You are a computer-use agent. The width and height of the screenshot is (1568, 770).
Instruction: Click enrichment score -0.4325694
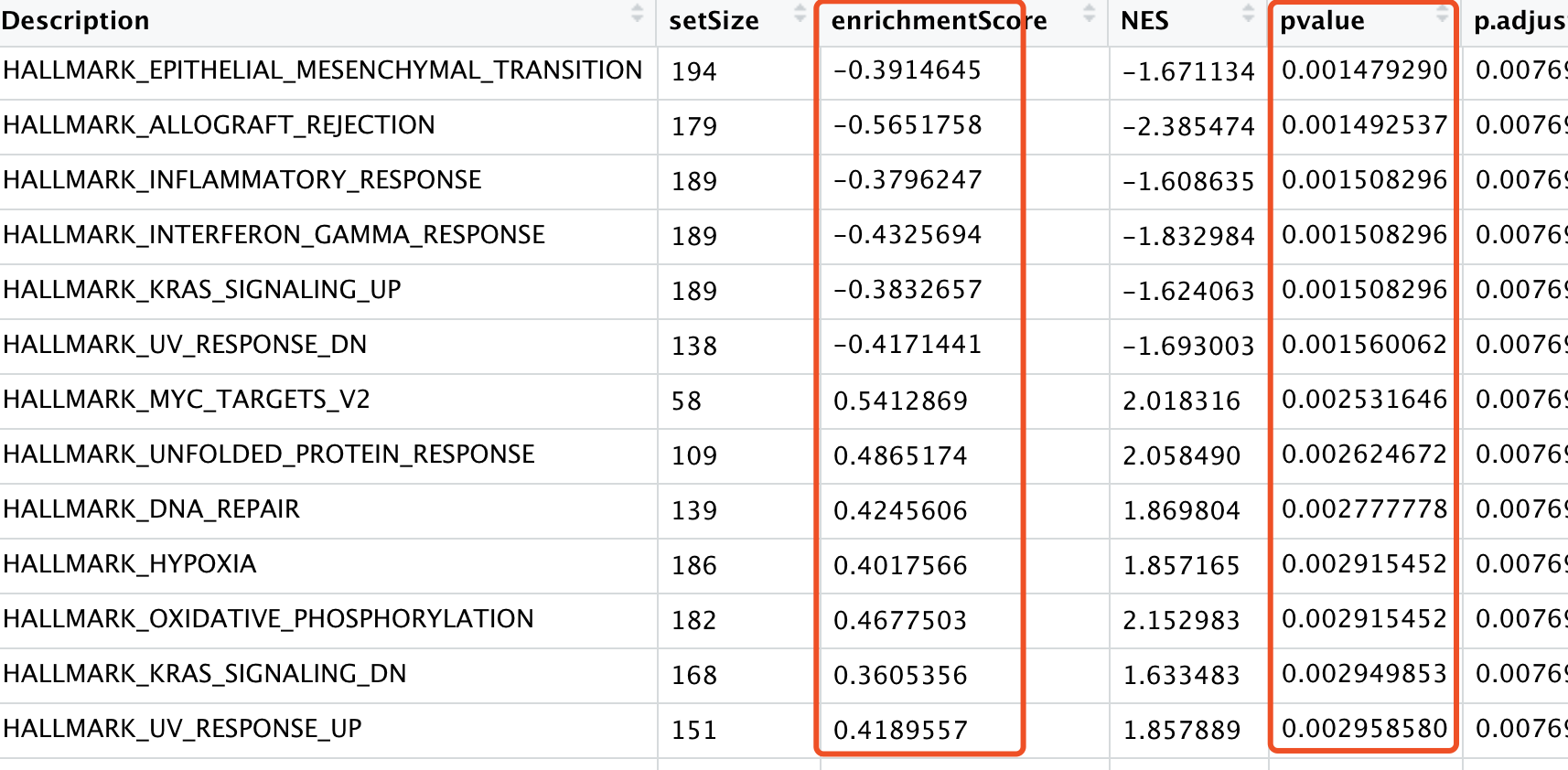tap(908, 235)
